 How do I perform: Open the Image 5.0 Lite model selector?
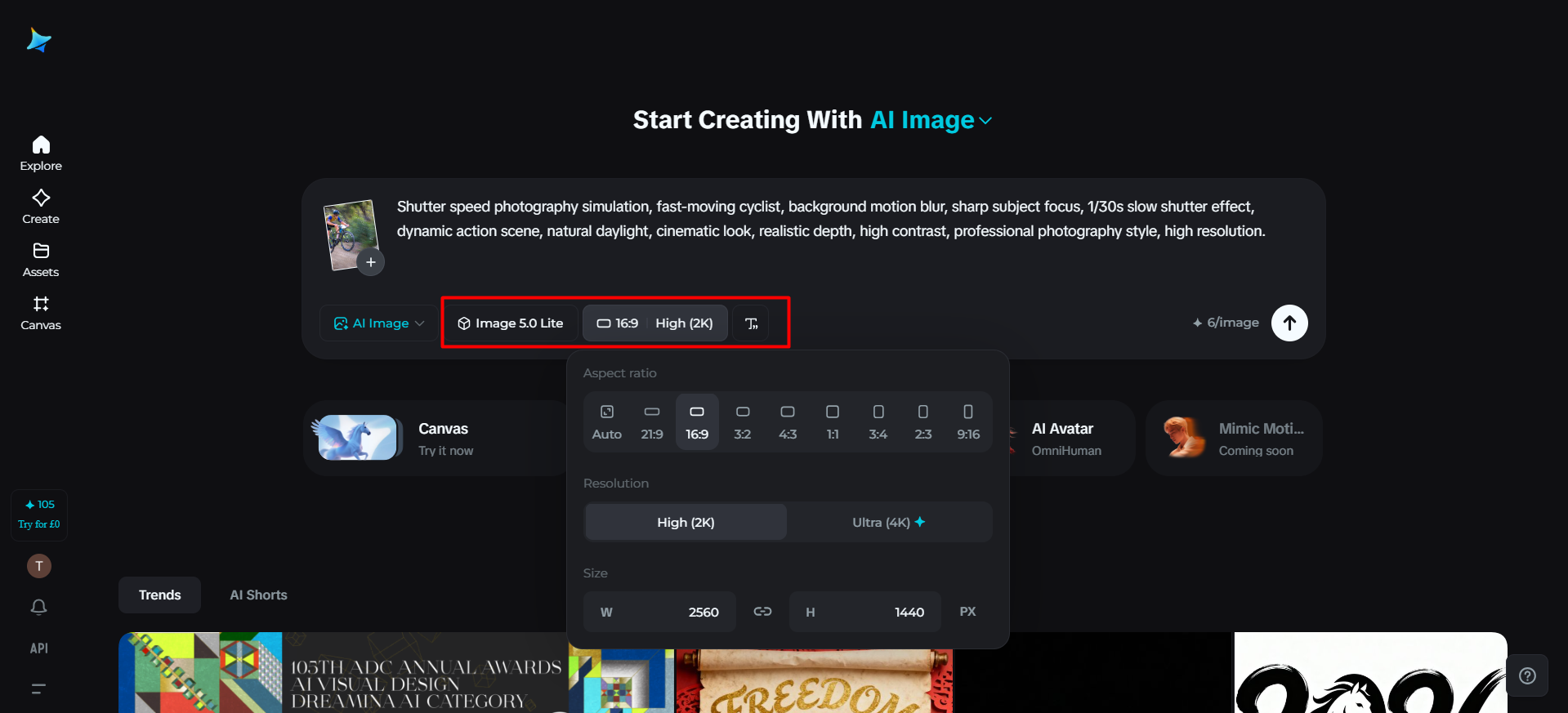point(511,323)
